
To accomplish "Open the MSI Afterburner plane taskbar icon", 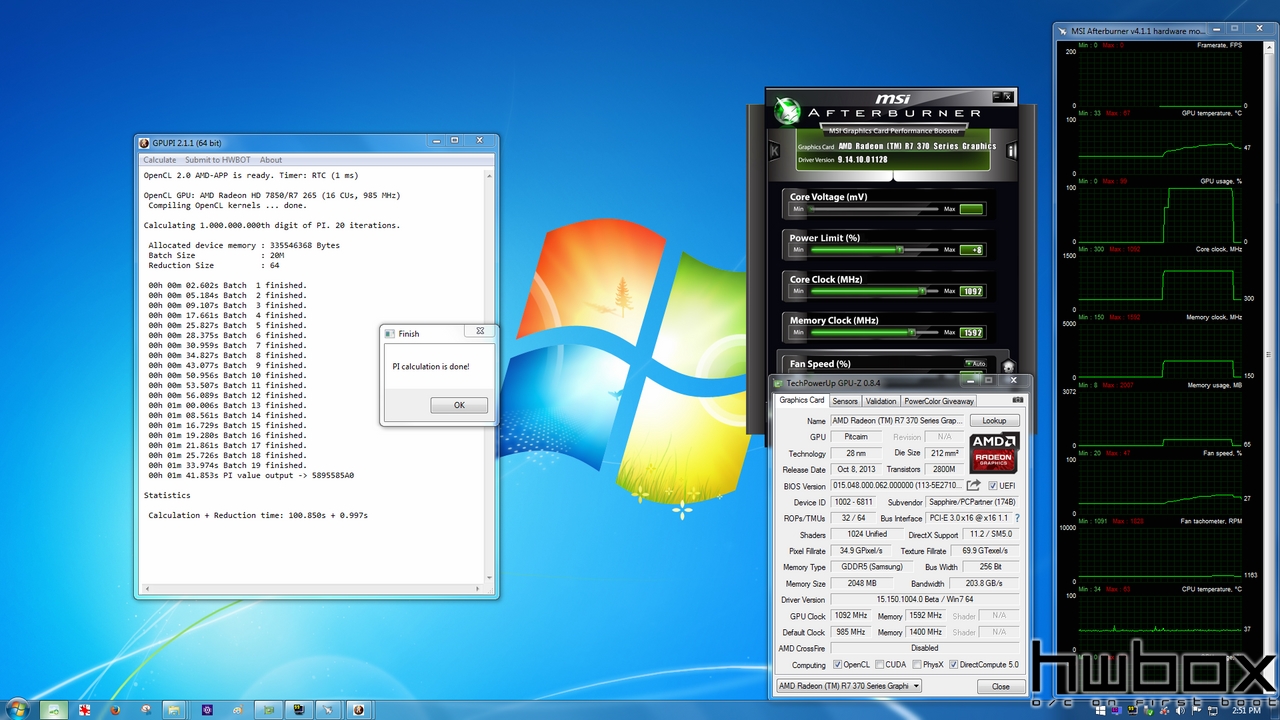I will click(x=328, y=710).
